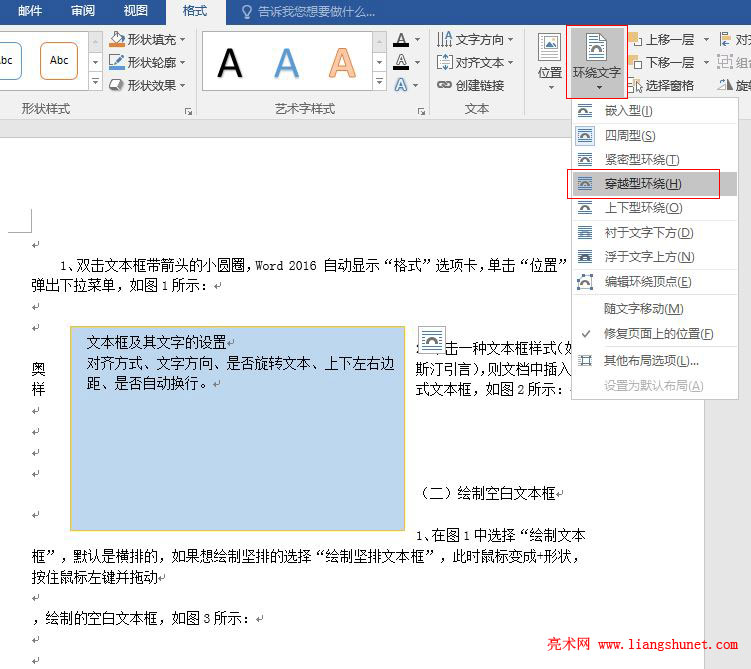751x669 pixels.
Task: Switch to the Review (审阅) tab
Action: (x=83, y=11)
